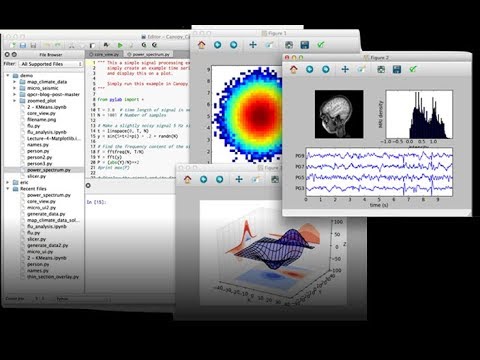The width and height of the screenshot is (480, 360).
Task: Expand the micro_seismic folder
Action: click(14, 88)
